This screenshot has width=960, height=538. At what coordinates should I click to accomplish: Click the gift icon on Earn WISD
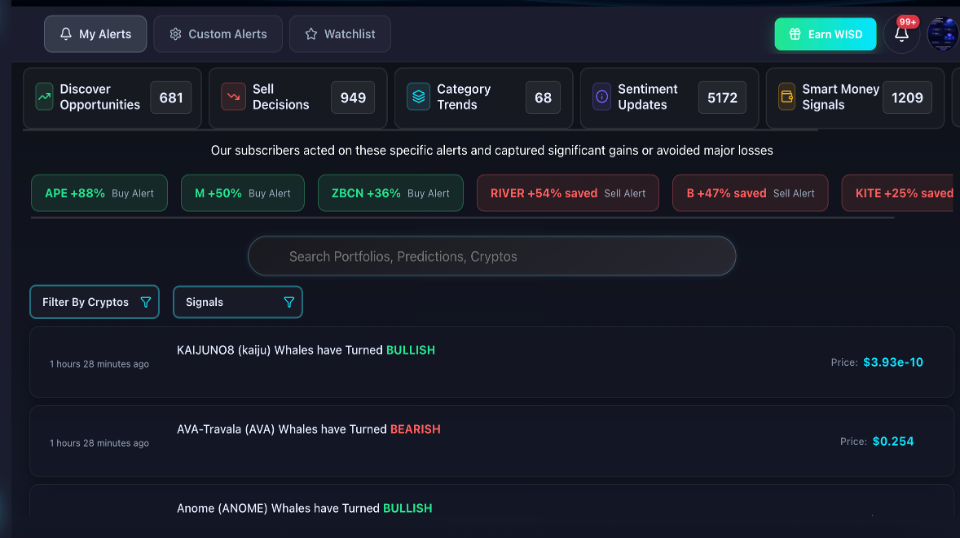pos(795,34)
